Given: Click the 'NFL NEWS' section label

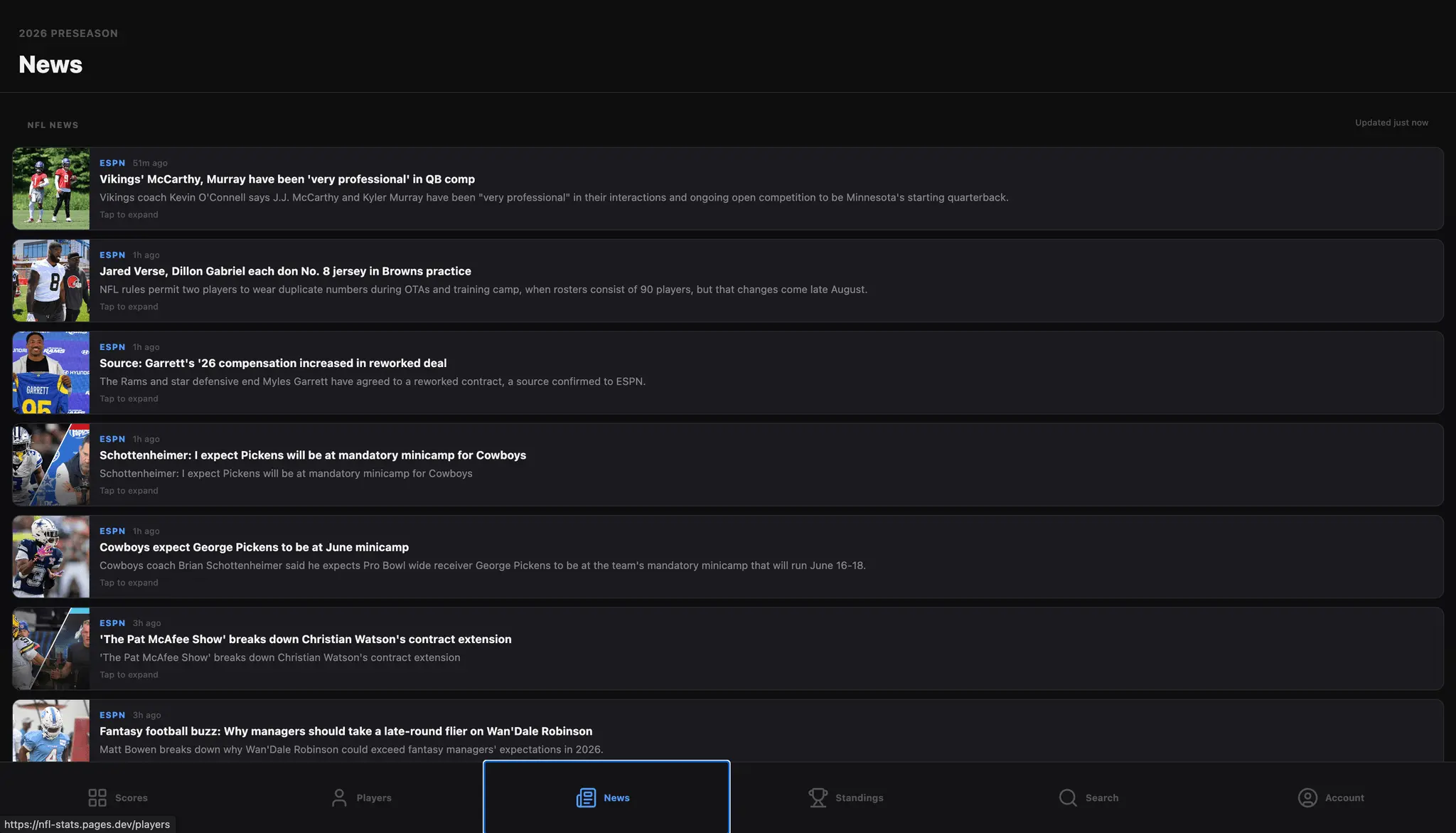Looking at the screenshot, I should (x=53, y=125).
